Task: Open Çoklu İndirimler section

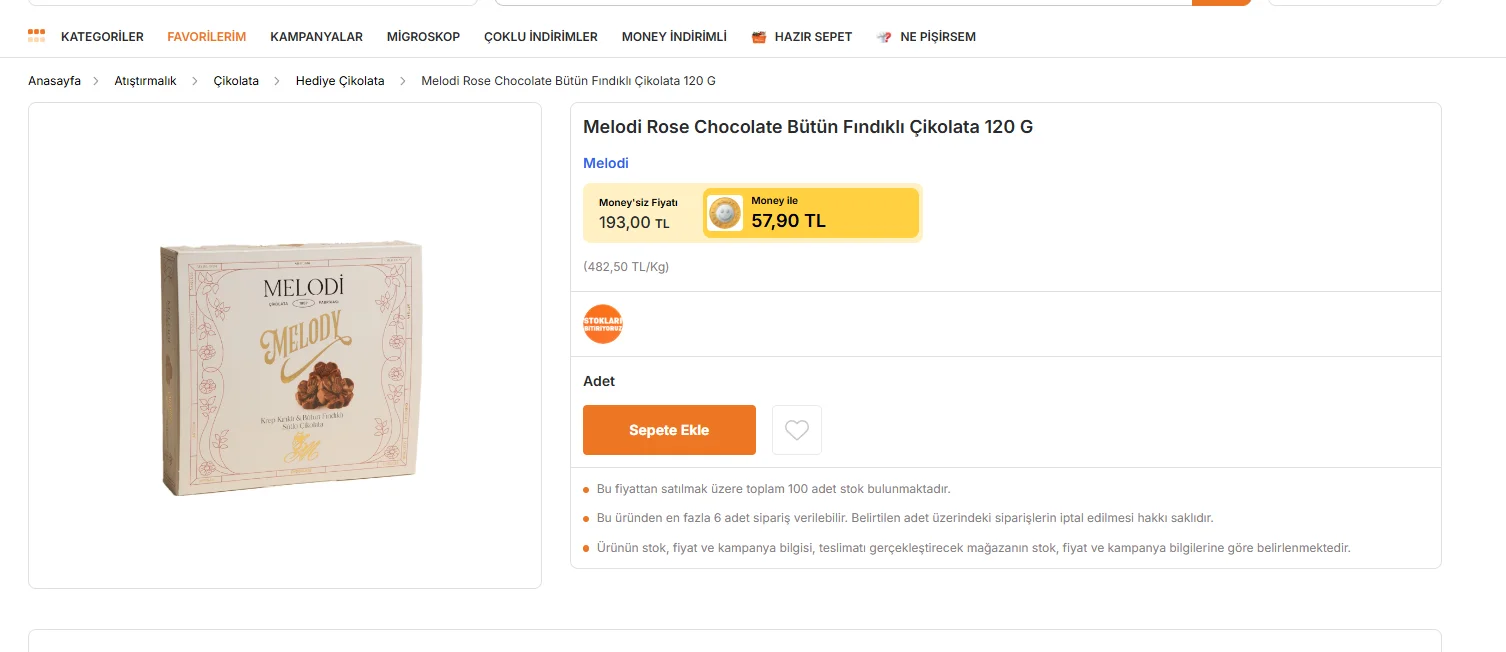Action: coord(541,37)
